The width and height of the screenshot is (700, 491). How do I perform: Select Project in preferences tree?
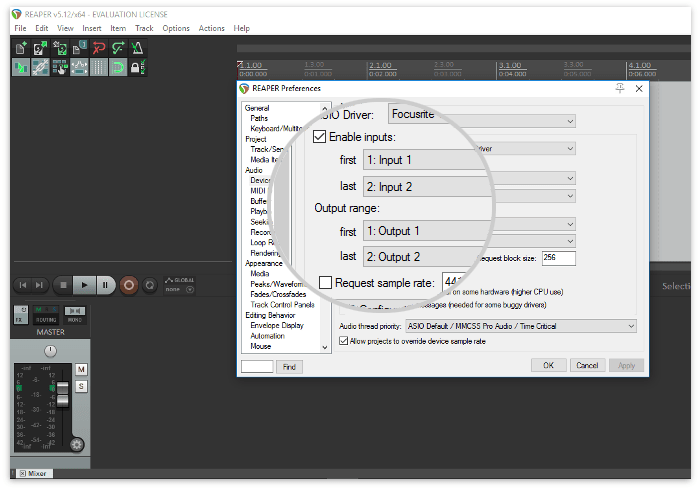tap(255, 139)
